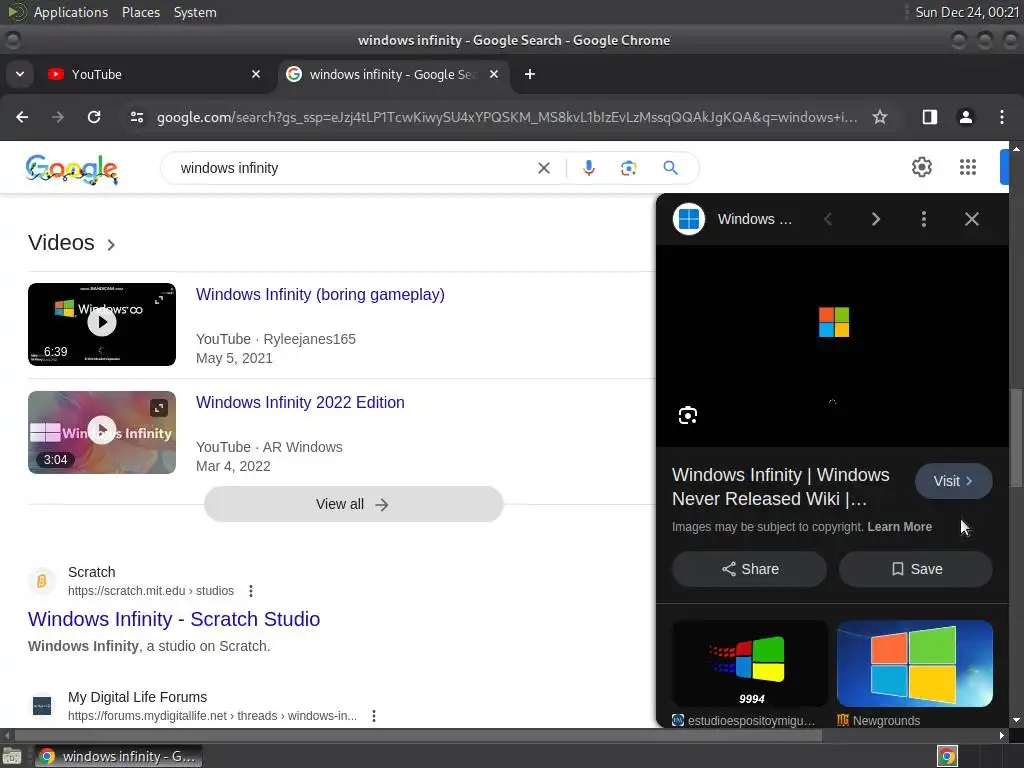Clear the search box with the X

[543, 168]
